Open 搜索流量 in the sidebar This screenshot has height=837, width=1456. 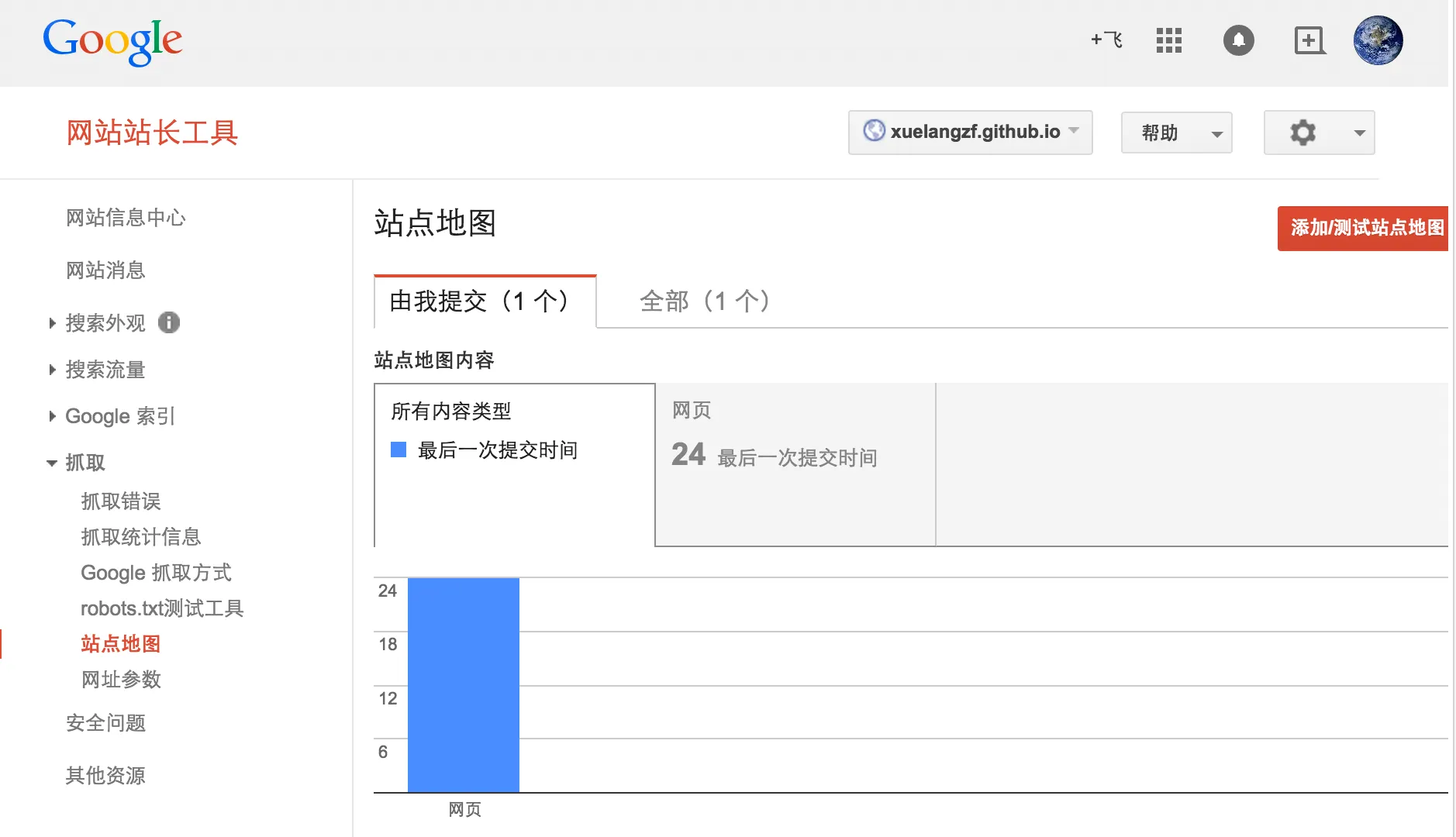(x=105, y=370)
